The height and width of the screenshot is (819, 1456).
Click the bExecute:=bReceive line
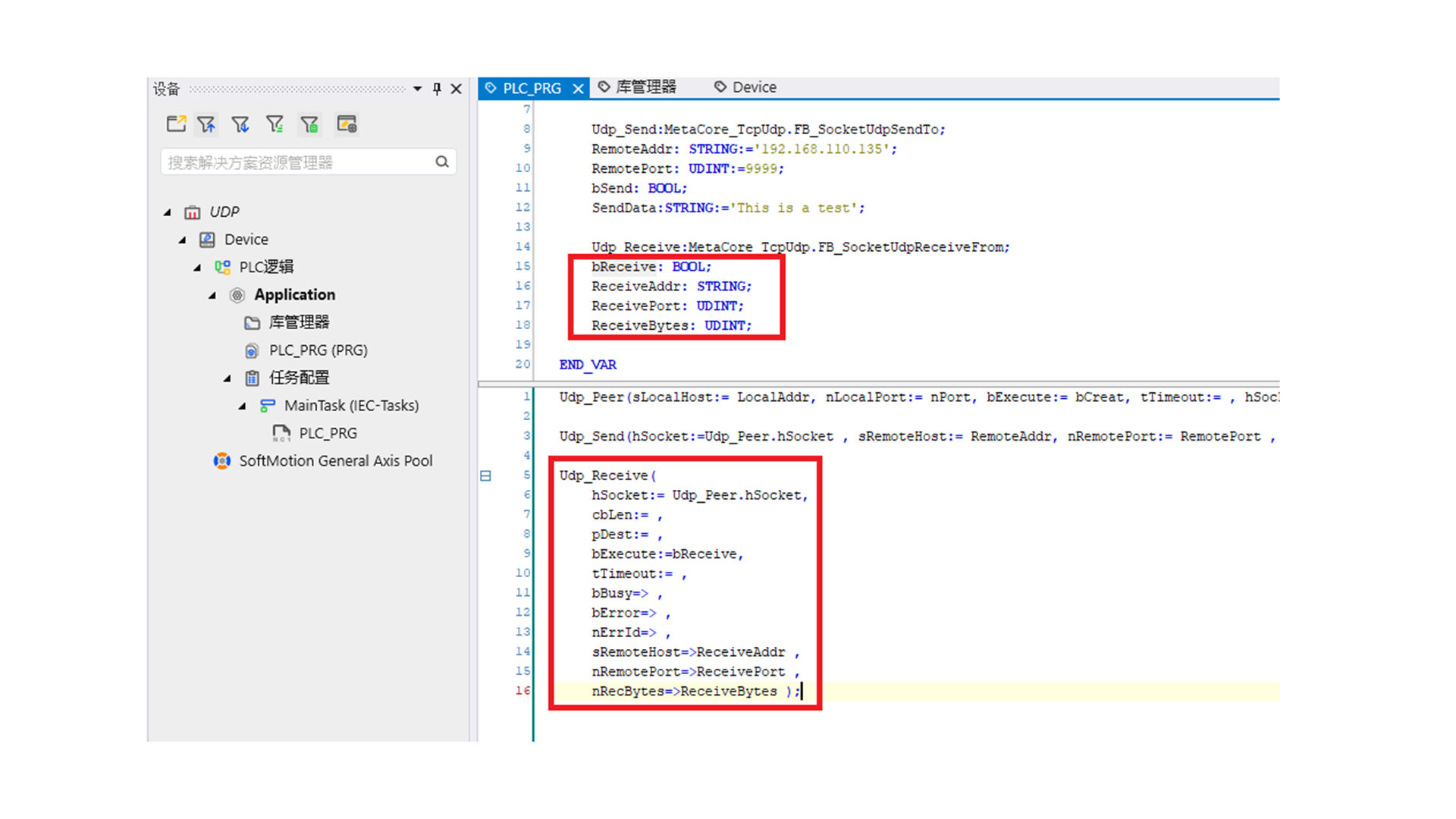(667, 554)
